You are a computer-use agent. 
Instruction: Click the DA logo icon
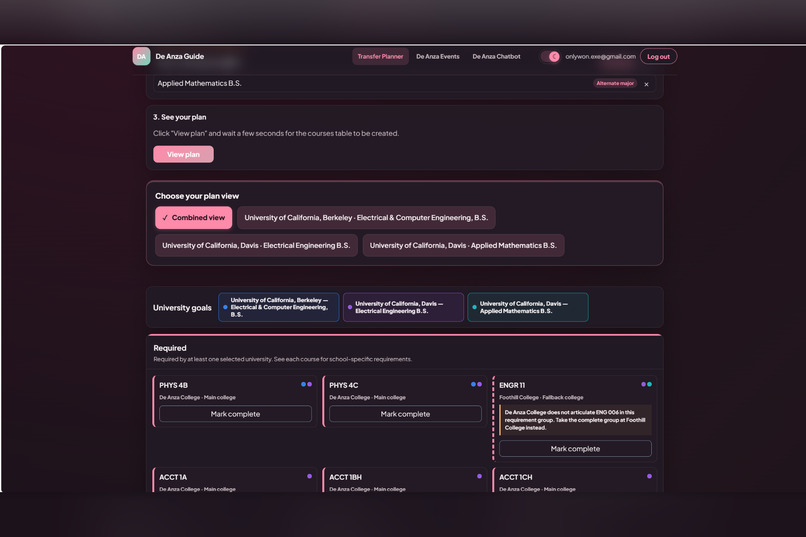(141, 57)
